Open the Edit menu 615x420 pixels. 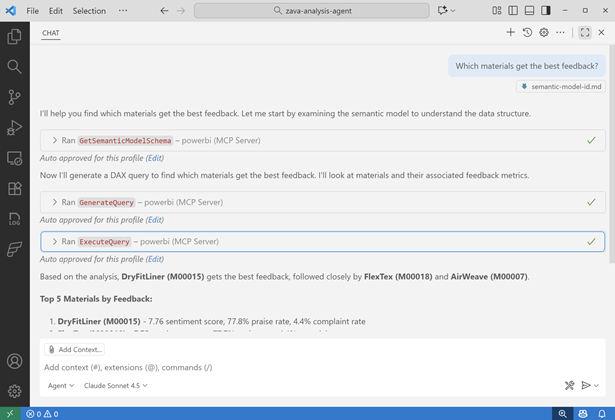click(x=55, y=11)
